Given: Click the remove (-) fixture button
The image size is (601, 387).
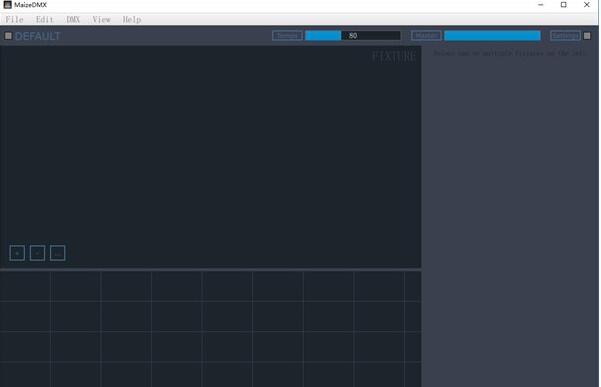Looking at the screenshot, I should (x=37, y=253).
